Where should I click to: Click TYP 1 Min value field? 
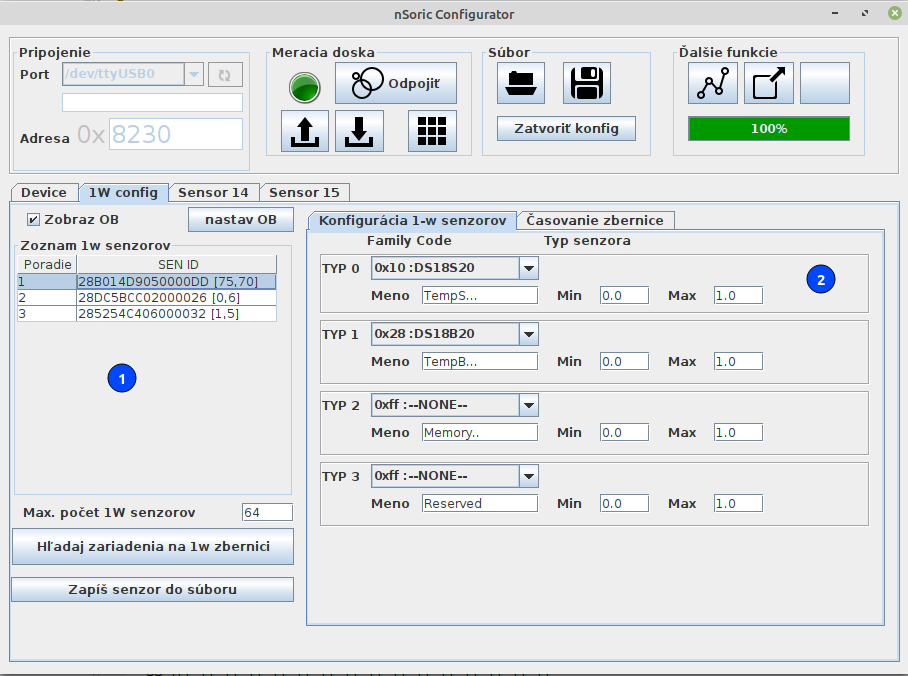624,361
